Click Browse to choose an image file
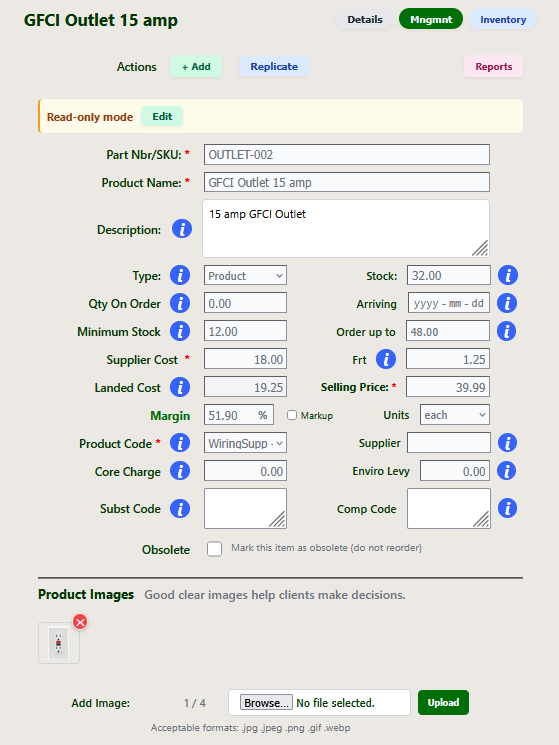 point(266,703)
